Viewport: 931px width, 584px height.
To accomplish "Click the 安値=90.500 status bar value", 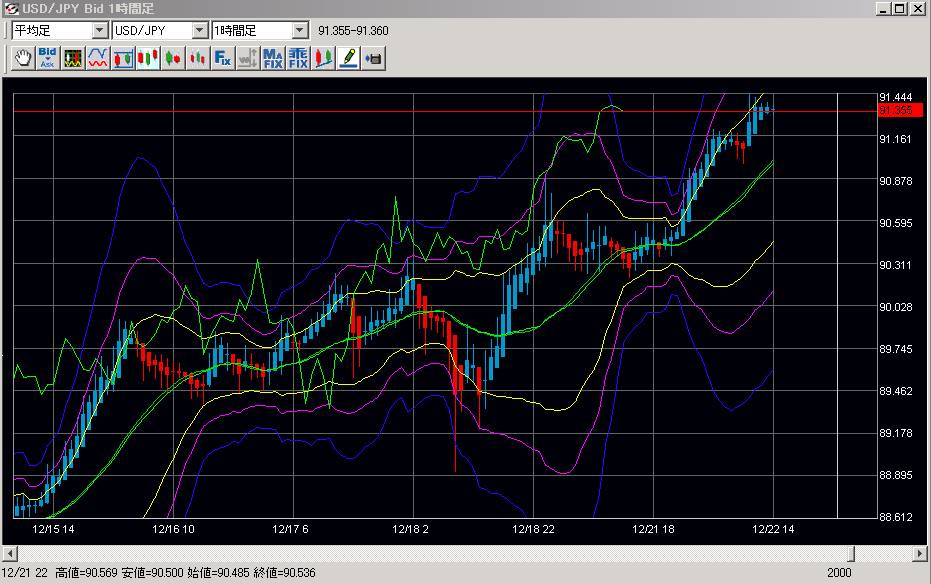I will (153, 573).
